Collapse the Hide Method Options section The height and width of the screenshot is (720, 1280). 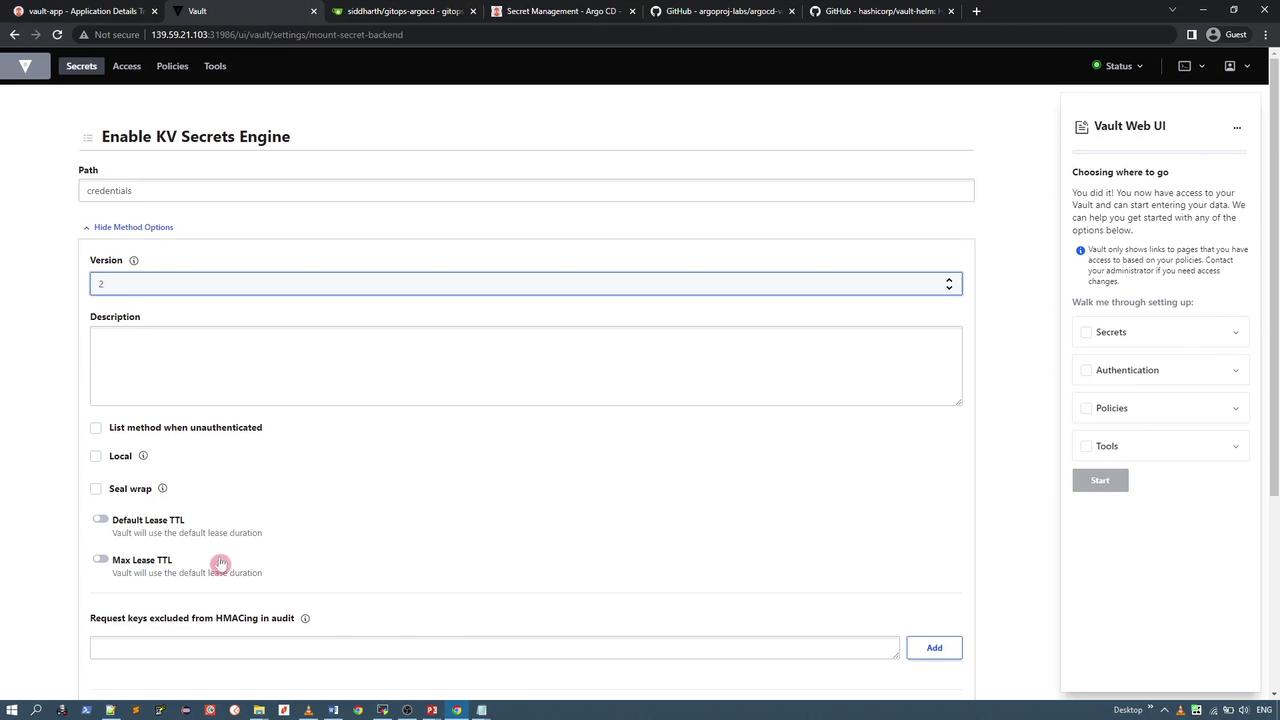(128, 227)
